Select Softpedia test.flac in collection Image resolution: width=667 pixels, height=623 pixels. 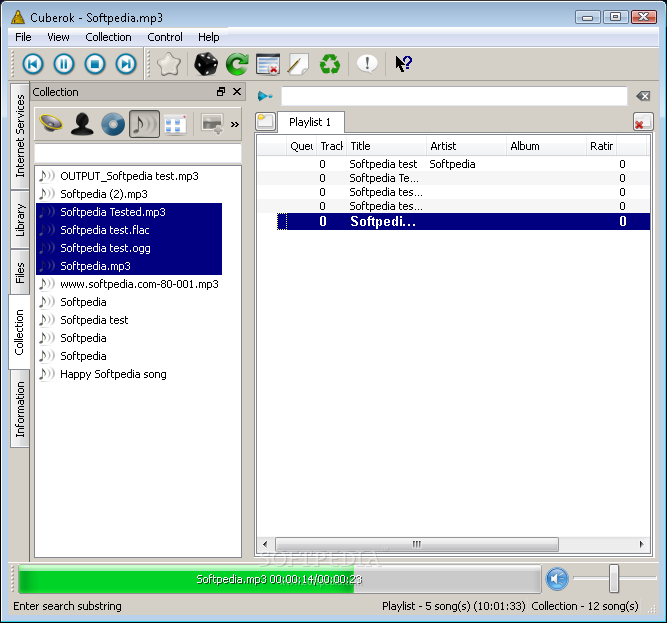coord(129,230)
